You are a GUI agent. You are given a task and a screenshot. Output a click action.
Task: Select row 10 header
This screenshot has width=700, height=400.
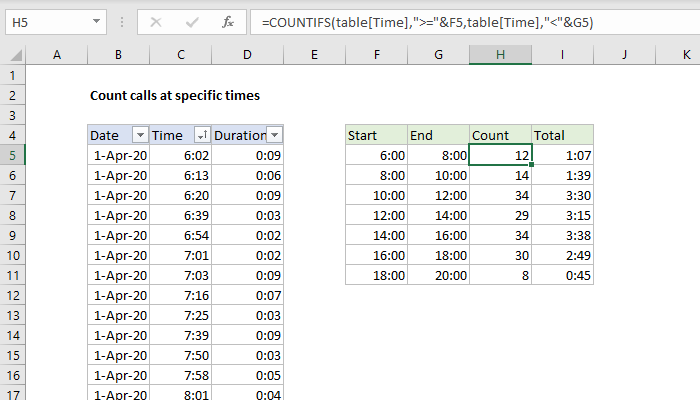(12, 255)
